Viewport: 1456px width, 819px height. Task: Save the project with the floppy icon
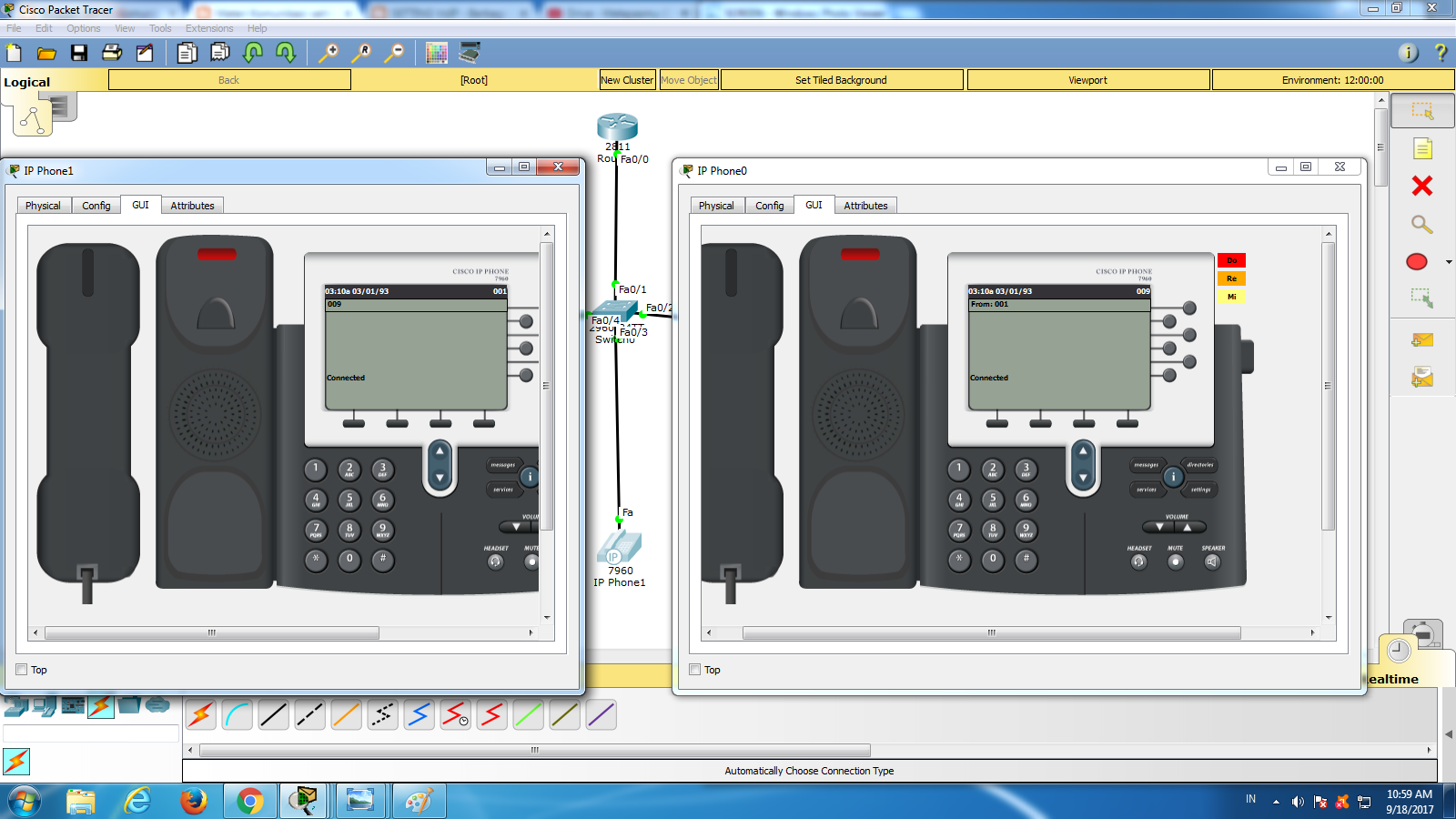tap(79, 53)
